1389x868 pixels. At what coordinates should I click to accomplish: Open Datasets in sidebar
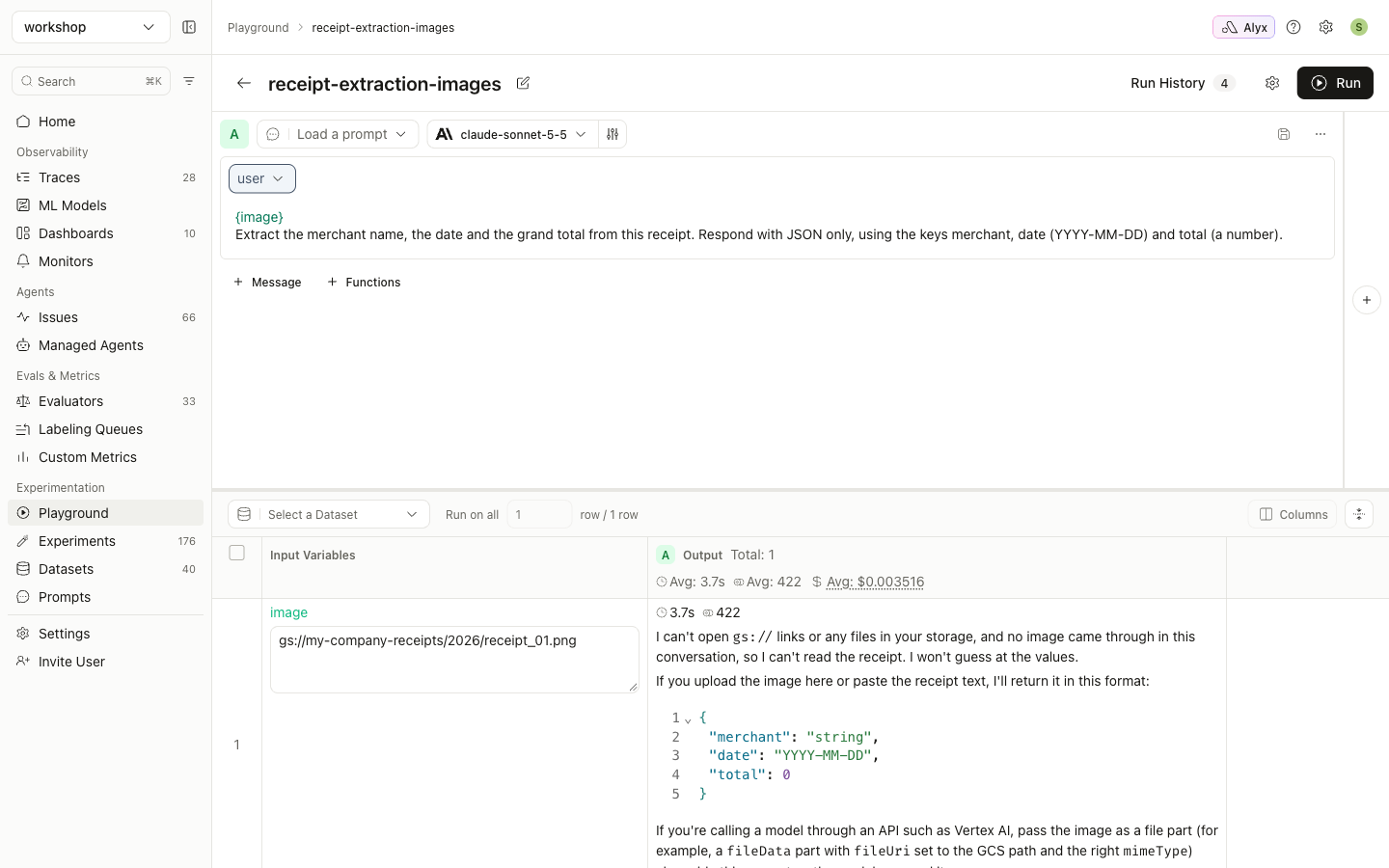click(106, 569)
